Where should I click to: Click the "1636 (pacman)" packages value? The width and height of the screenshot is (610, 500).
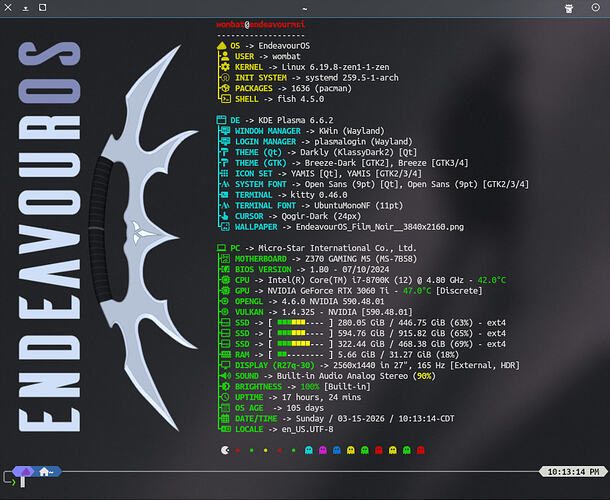[321, 88]
